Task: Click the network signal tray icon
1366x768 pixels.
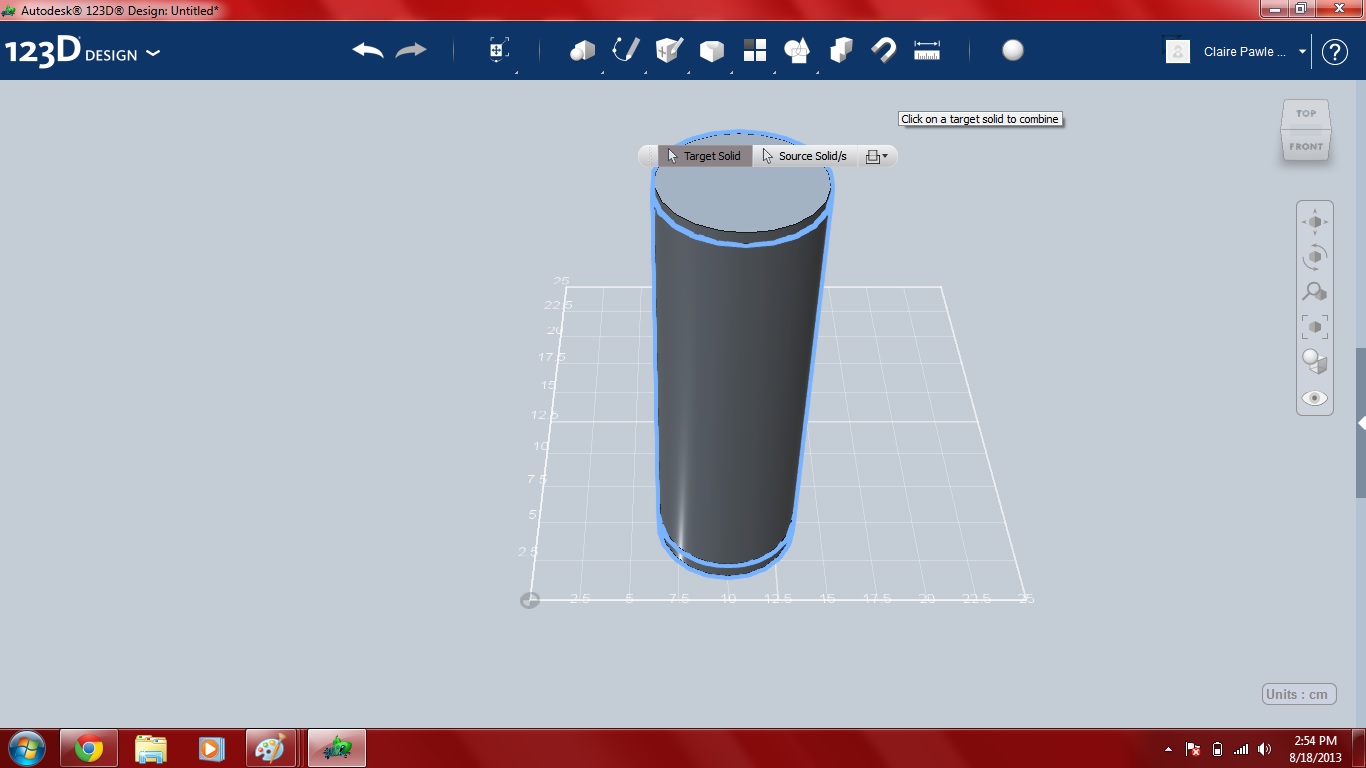Action: 1241,749
